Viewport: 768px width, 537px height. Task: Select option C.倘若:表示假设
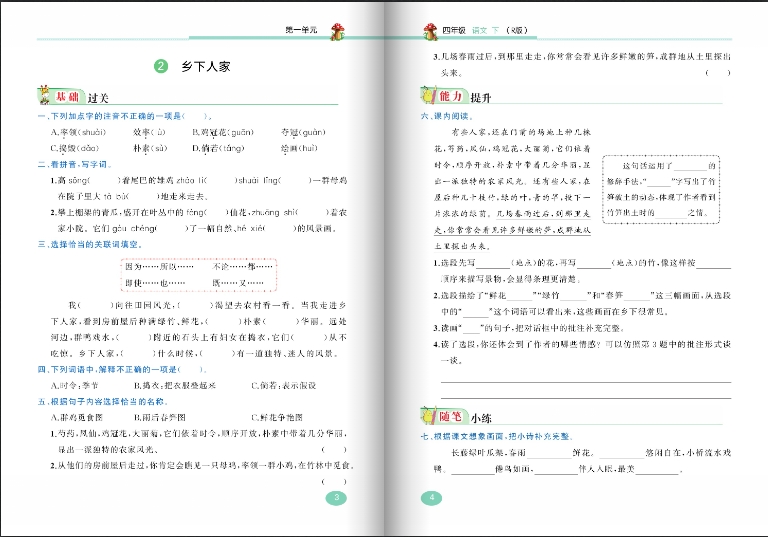pyautogui.click(x=284, y=385)
